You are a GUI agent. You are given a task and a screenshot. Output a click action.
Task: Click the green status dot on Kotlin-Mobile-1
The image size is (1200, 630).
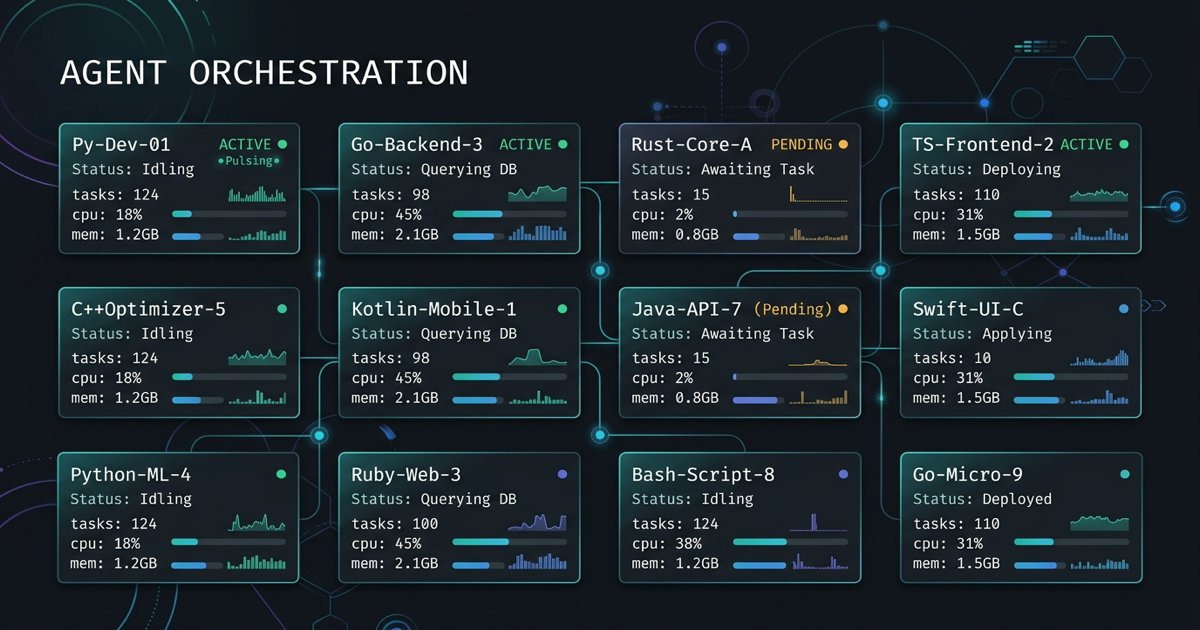(x=562, y=309)
